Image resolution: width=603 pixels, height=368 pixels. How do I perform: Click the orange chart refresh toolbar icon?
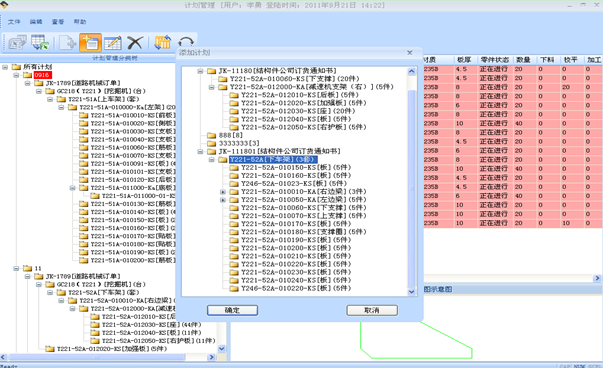[x=163, y=42]
